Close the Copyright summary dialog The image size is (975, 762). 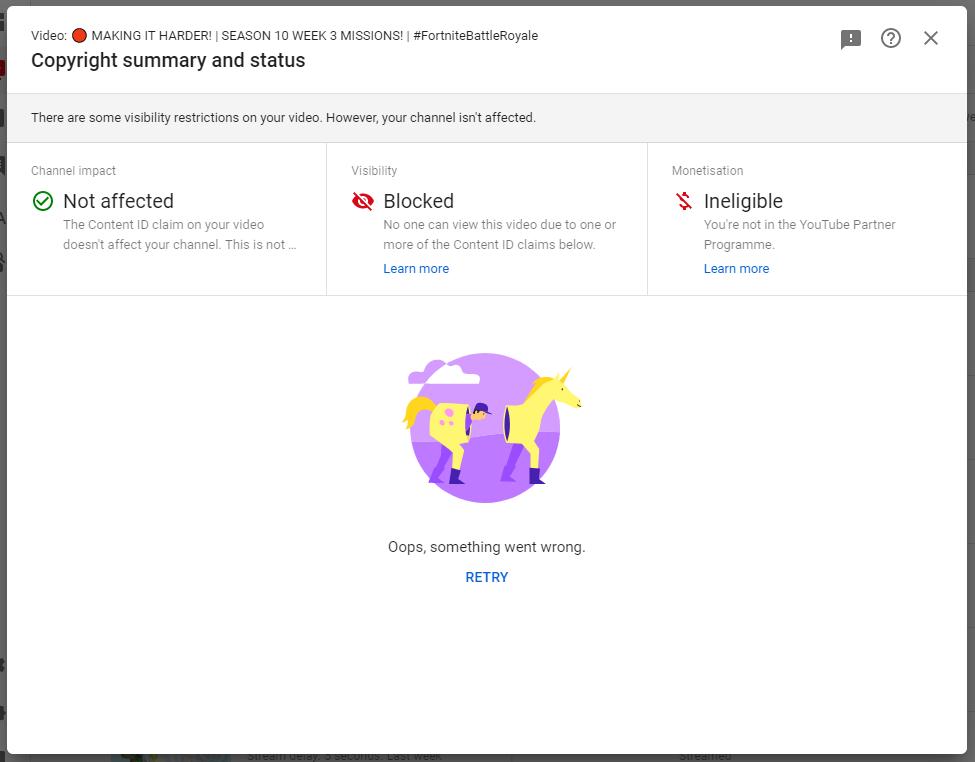(x=931, y=39)
